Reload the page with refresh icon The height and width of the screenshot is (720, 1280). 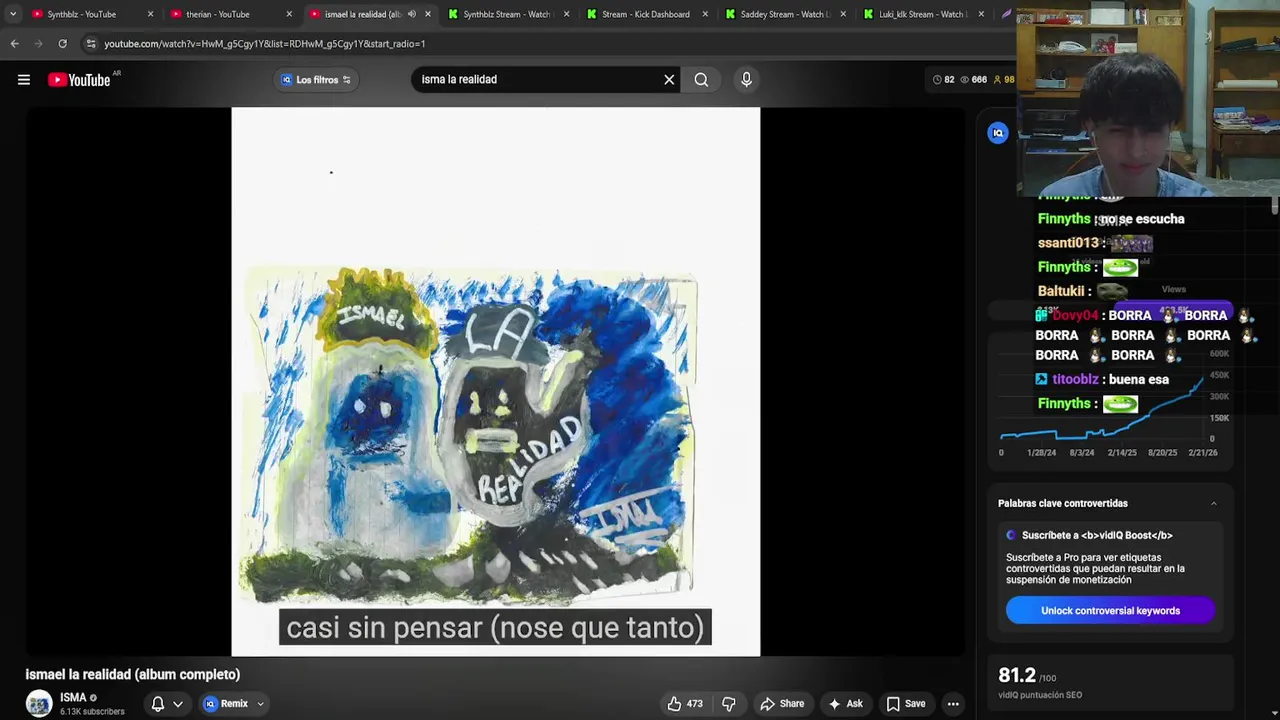click(x=62, y=44)
